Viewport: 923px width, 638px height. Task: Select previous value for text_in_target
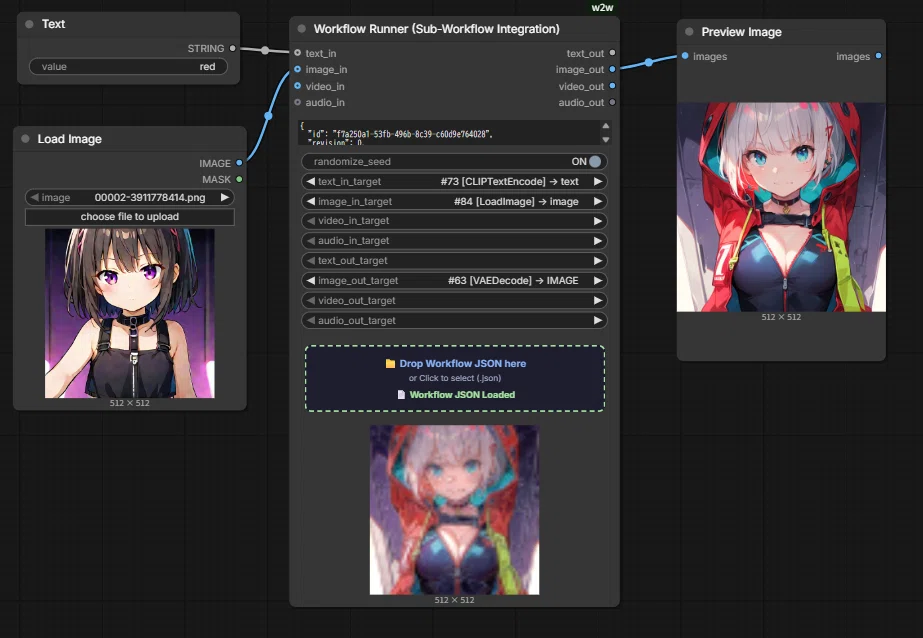tap(310, 181)
